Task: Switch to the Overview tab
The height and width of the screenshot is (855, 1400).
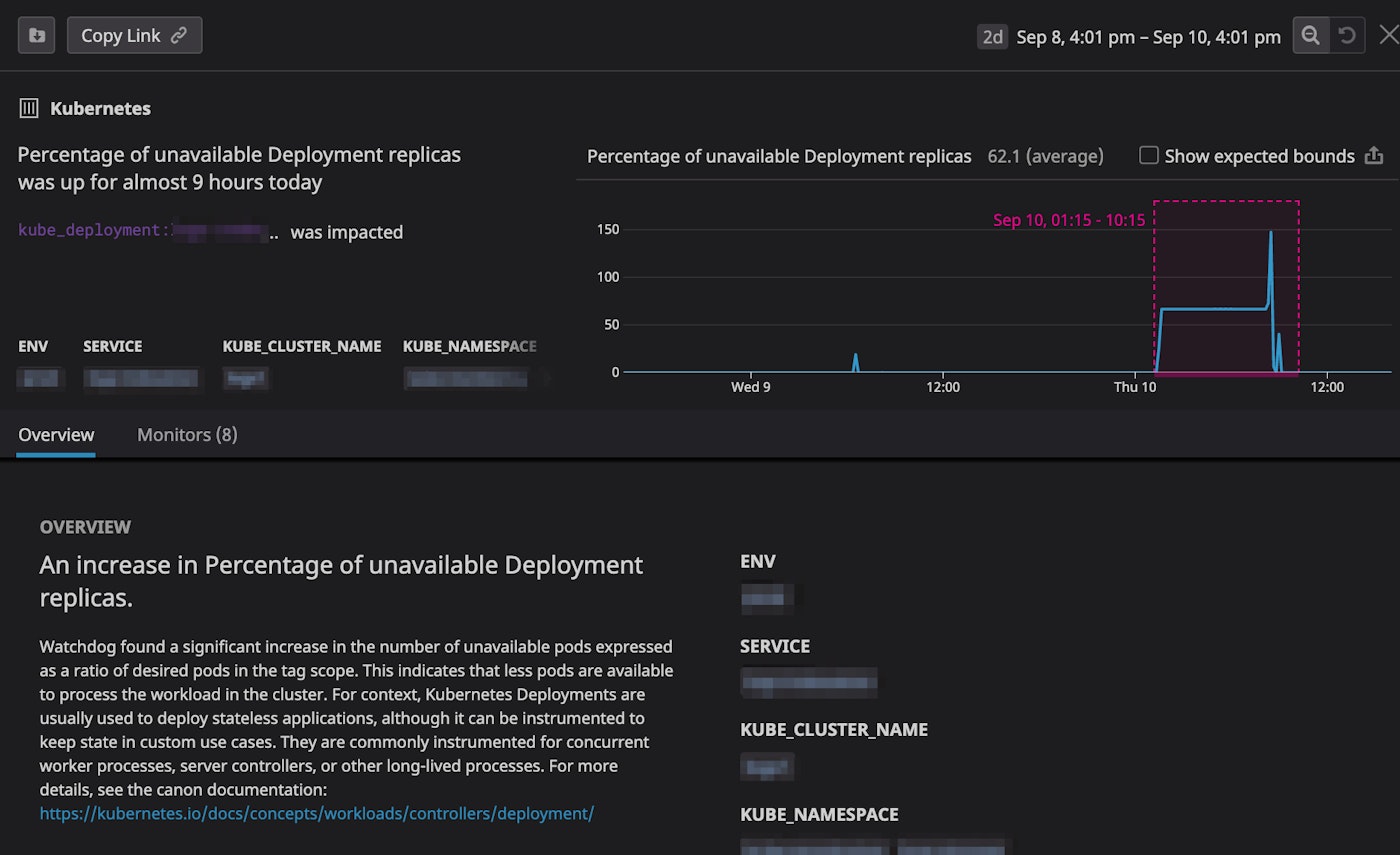Action: [56, 435]
